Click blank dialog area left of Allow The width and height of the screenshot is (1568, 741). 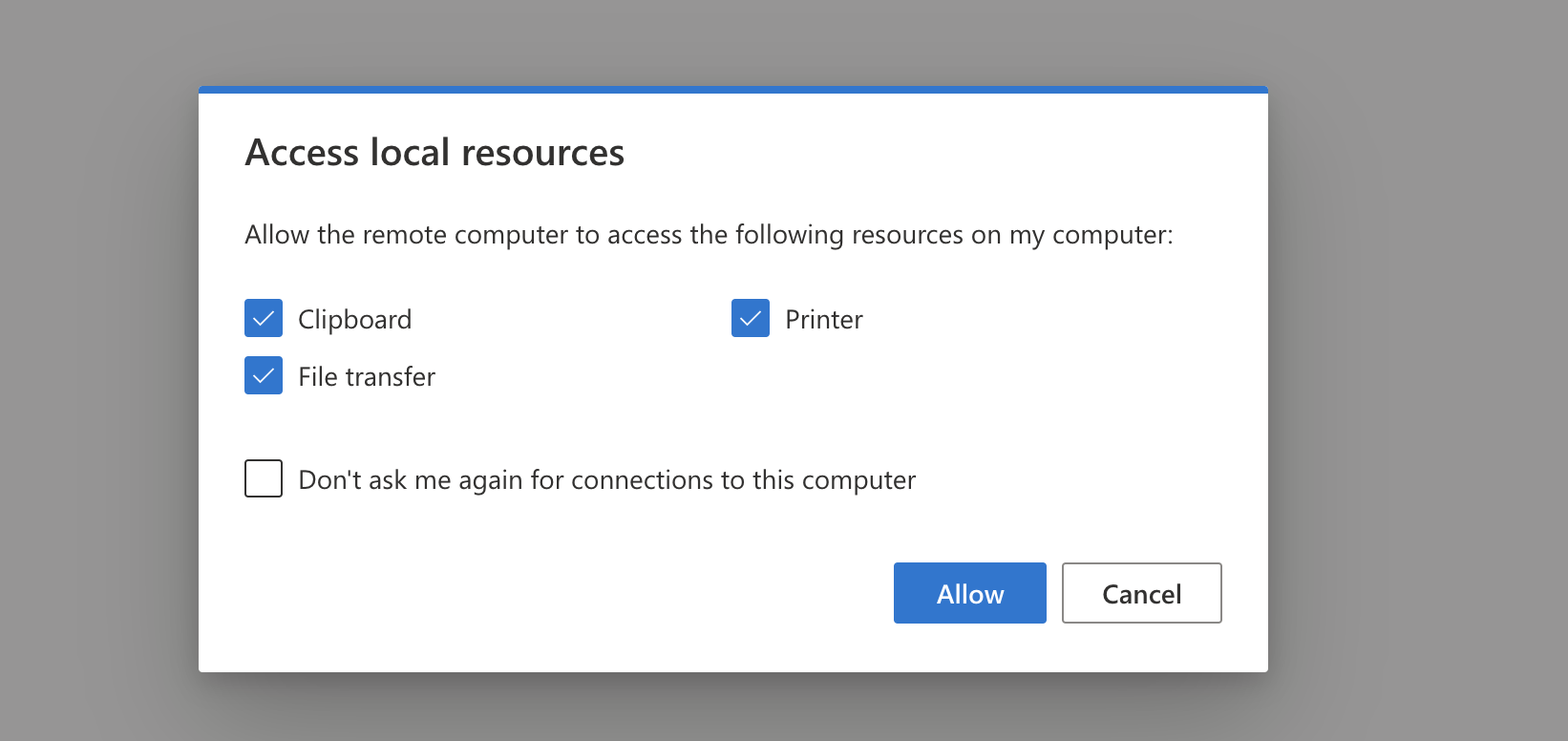[573, 593]
